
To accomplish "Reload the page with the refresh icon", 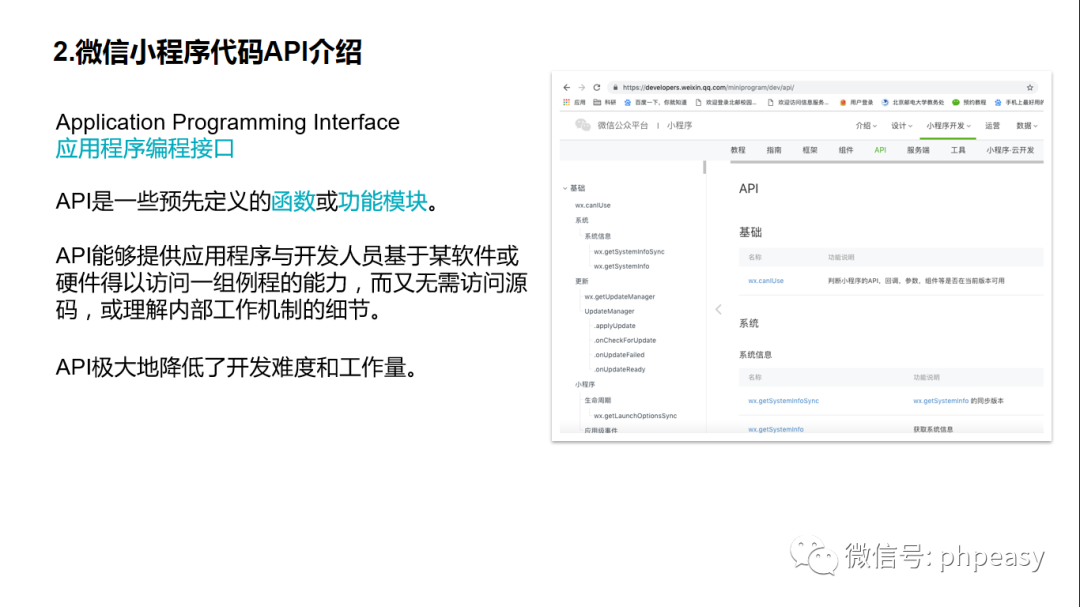I will tap(596, 88).
